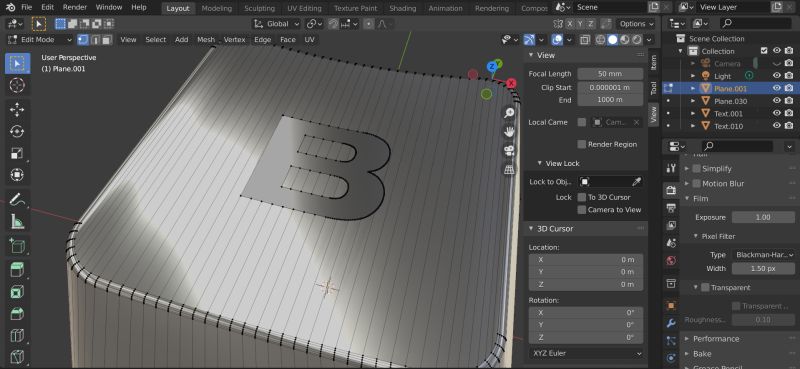
Task: Select the Add Cube tool
Action: click(17, 245)
